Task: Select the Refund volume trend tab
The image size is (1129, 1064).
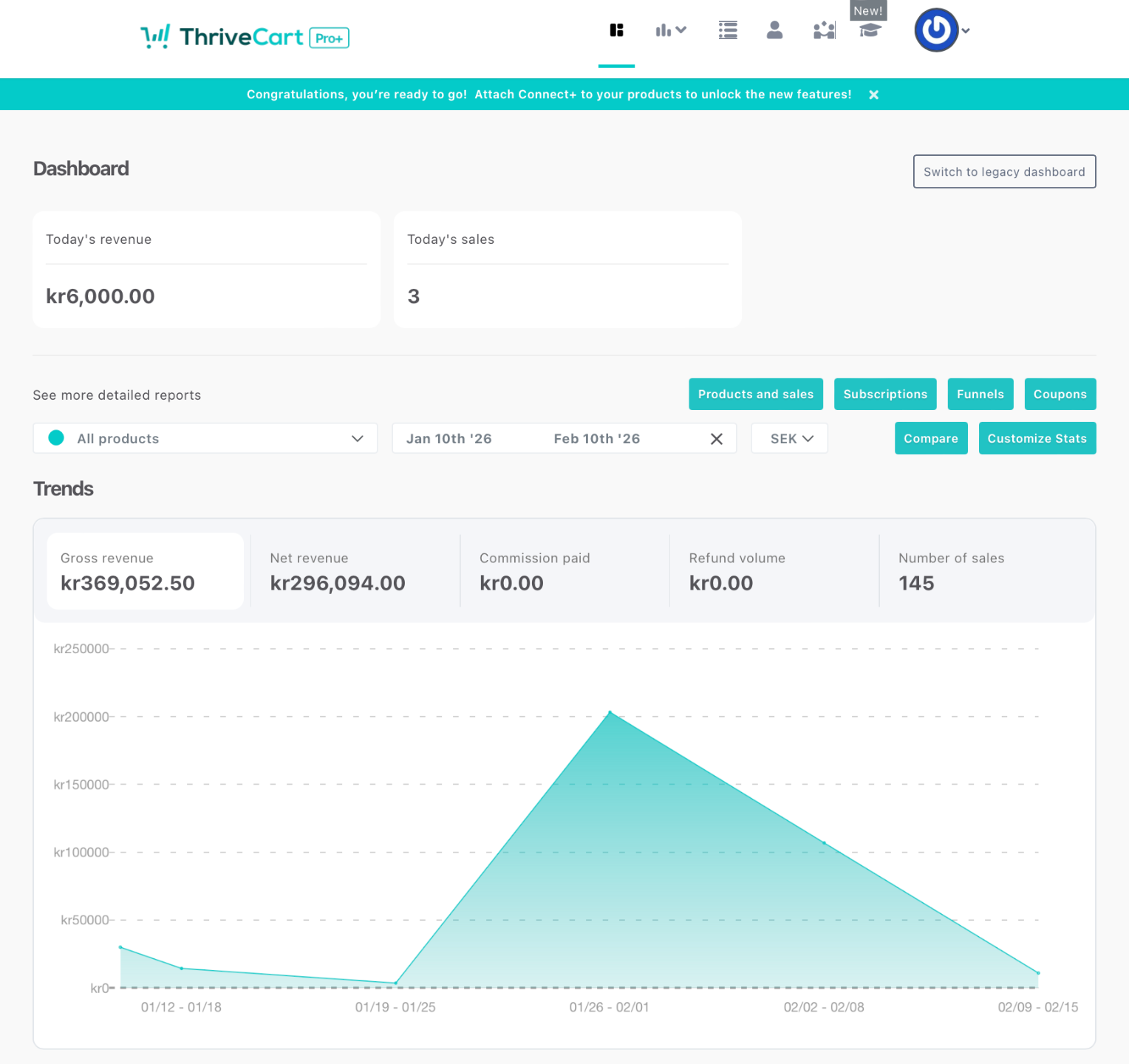Action: tap(774, 571)
